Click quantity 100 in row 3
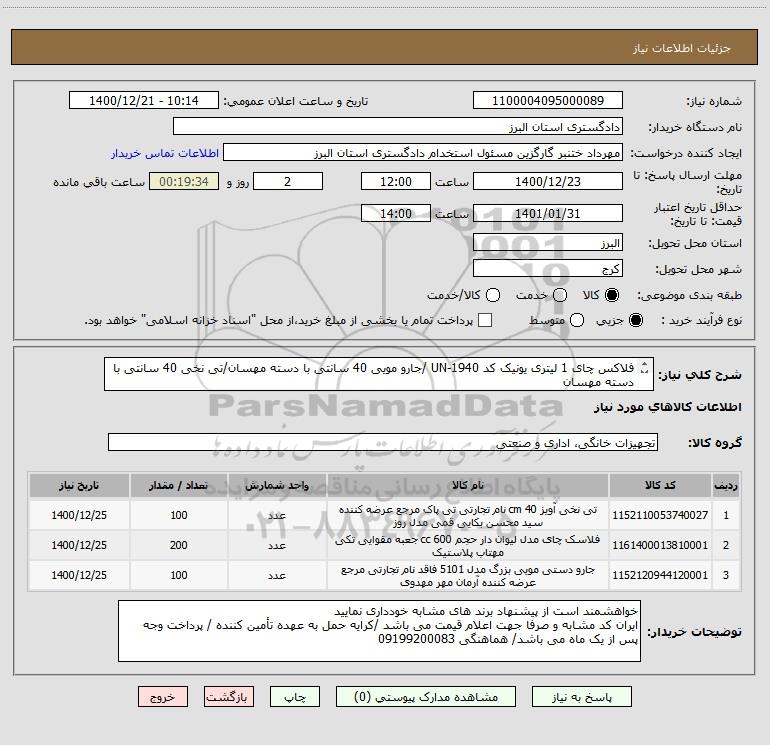Viewport: 770px width, 745px height. (179, 575)
